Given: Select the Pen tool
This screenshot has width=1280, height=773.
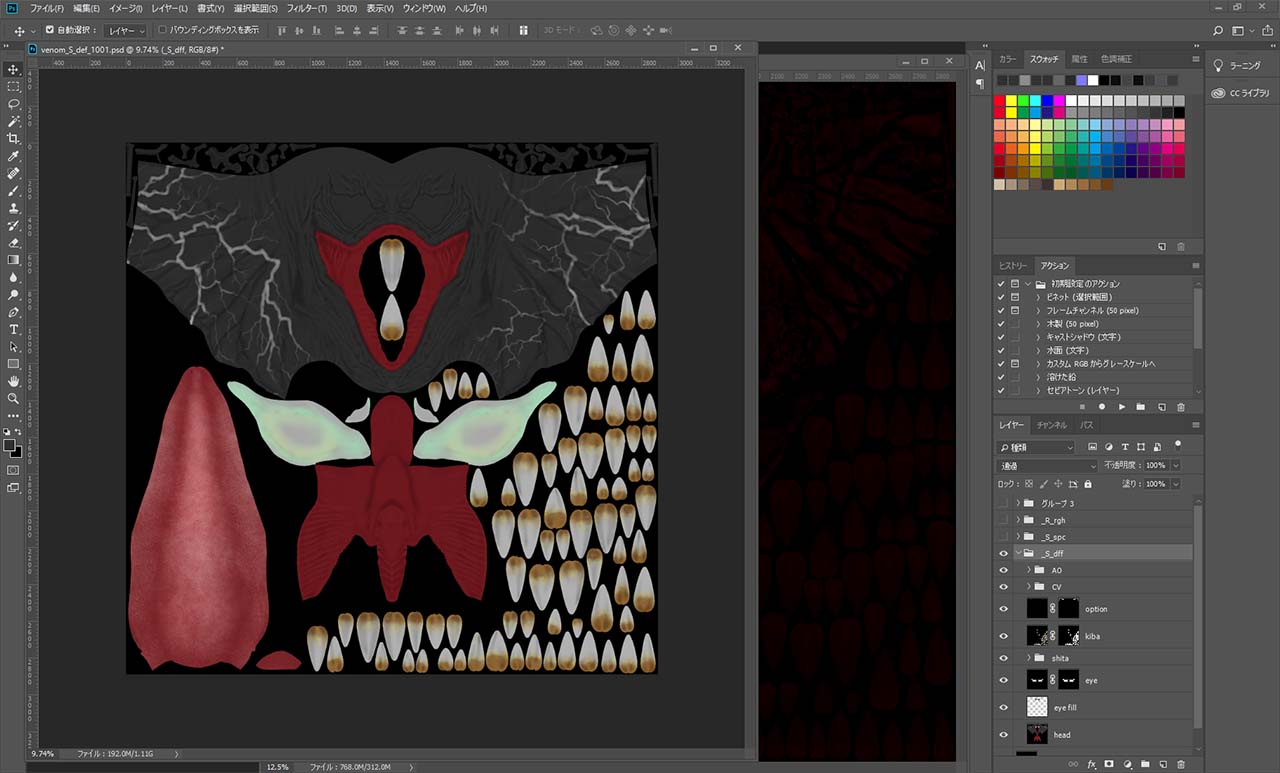Looking at the screenshot, I should click(13, 312).
